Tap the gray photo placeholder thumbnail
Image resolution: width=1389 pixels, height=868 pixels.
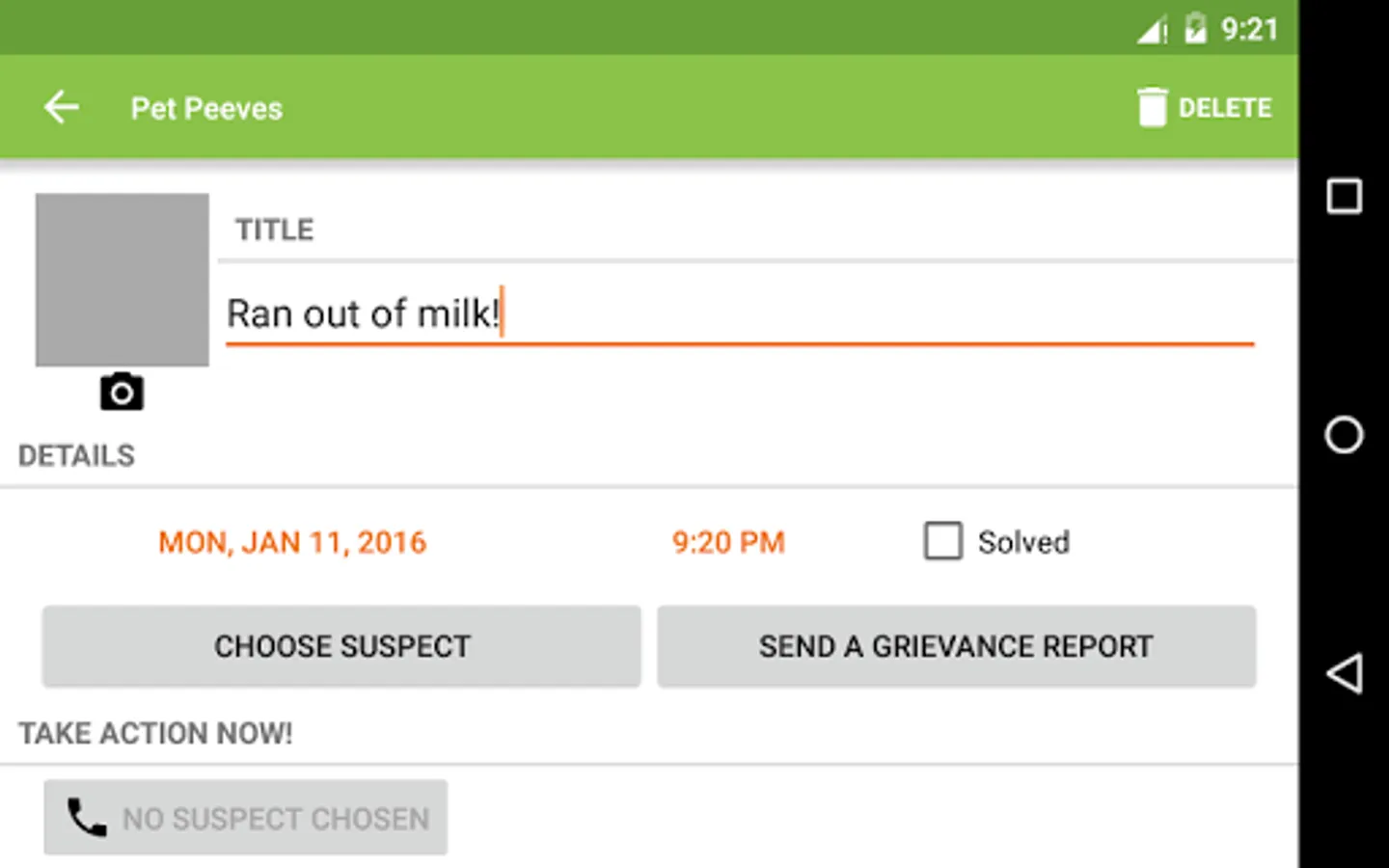tap(123, 280)
